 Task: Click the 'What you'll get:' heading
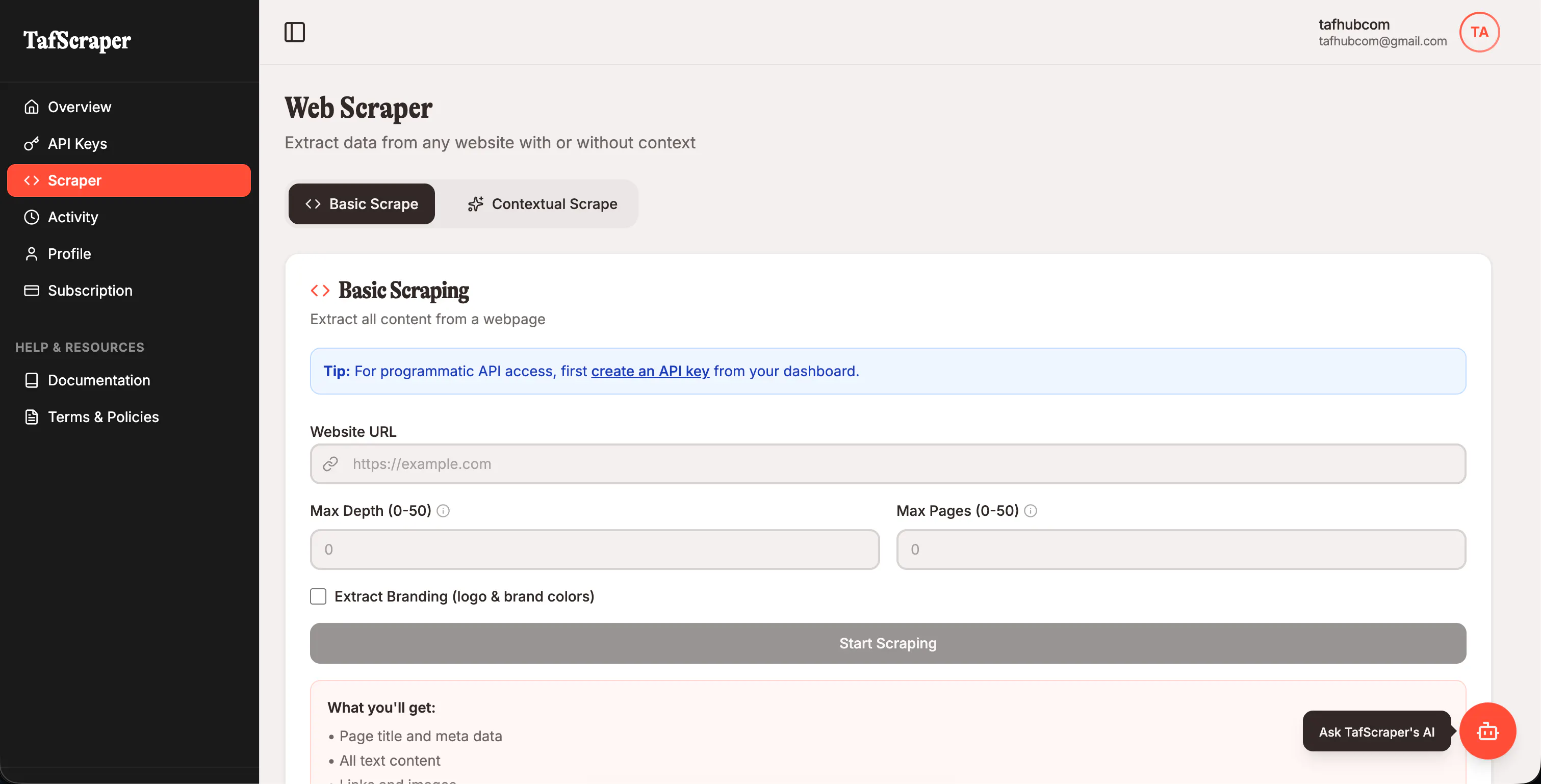tap(381, 708)
